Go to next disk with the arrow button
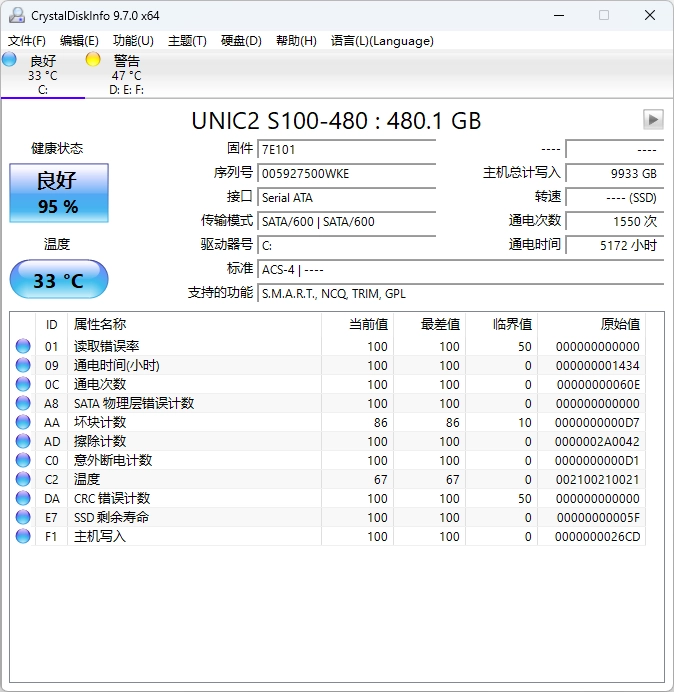 [x=653, y=119]
